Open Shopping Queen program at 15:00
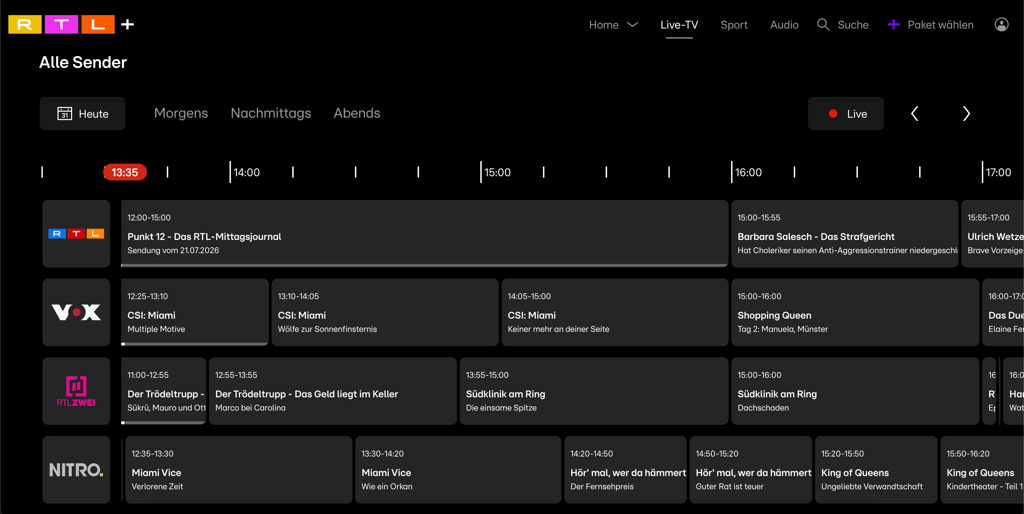Screen dimensions: 1024x514 tap(855, 312)
